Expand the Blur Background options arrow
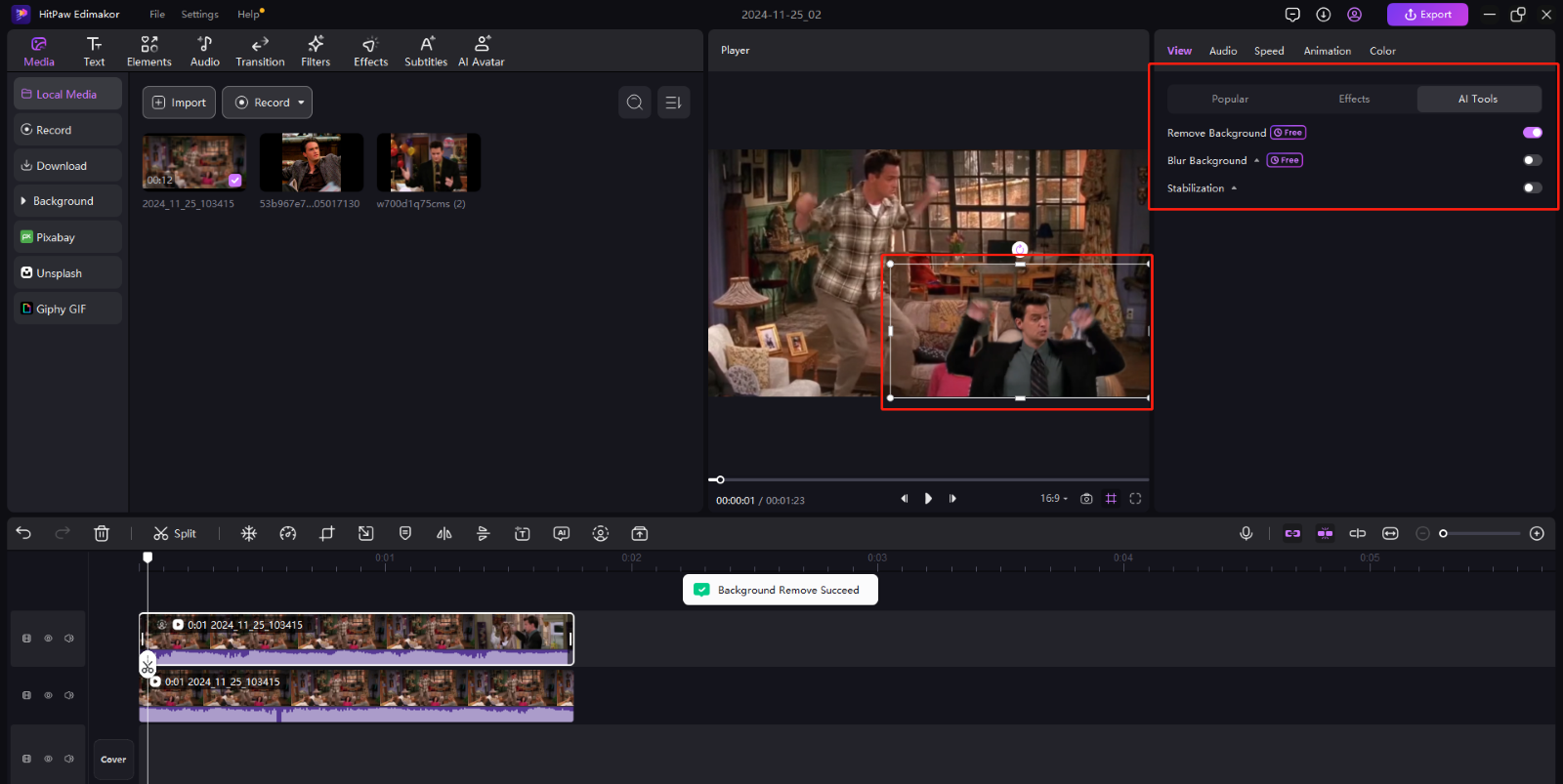The width and height of the screenshot is (1563, 784). pyautogui.click(x=1256, y=160)
